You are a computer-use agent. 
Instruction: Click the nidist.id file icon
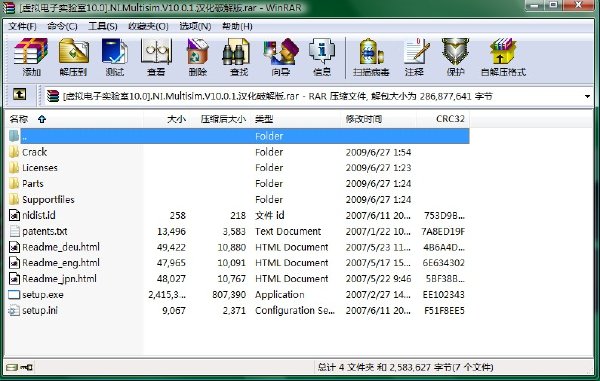(x=14, y=215)
